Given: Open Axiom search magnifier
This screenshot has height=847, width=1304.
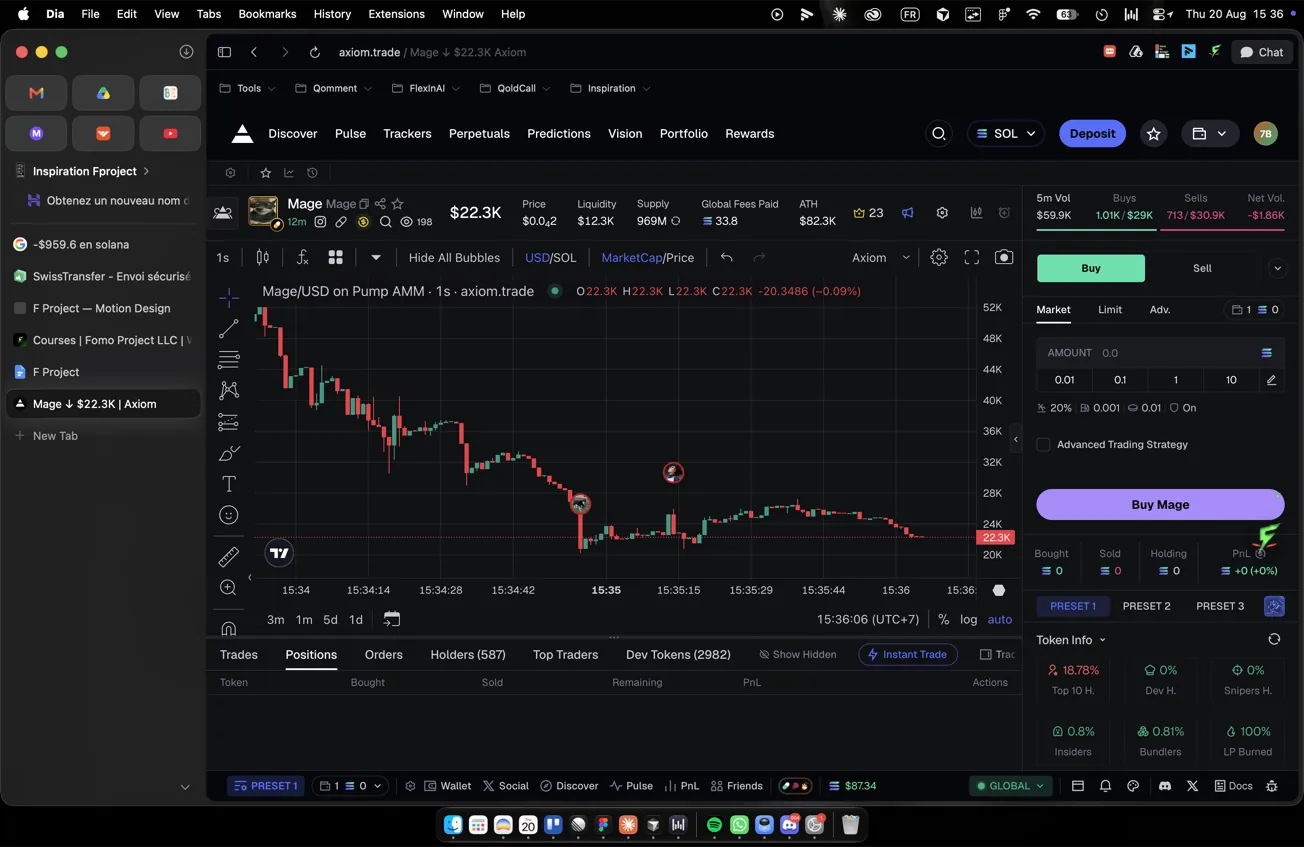Looking at the screenshot, I should [938, 133].
